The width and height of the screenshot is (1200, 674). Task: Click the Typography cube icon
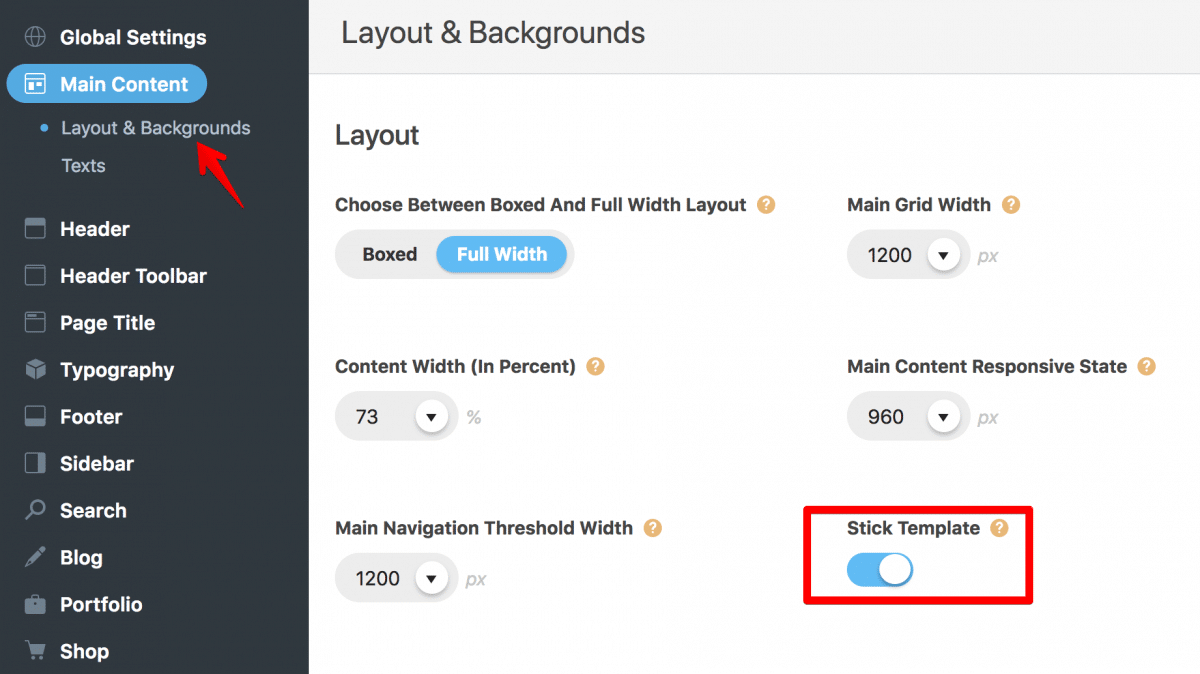[32, 369]
